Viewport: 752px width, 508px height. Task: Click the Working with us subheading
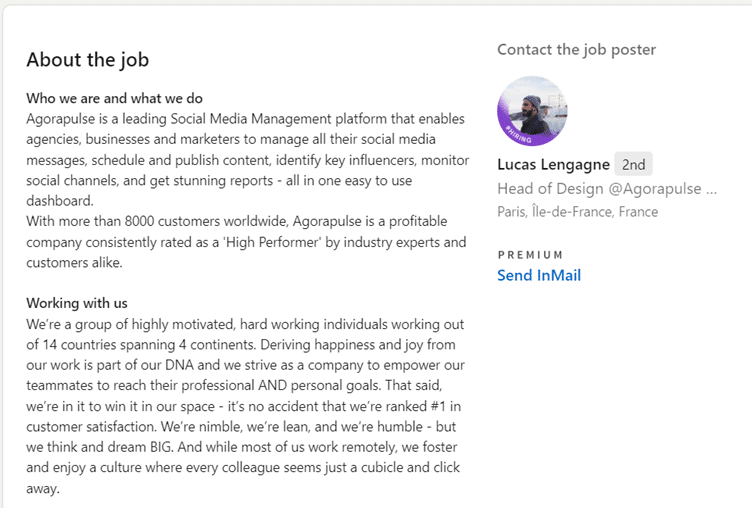(77, 303)
